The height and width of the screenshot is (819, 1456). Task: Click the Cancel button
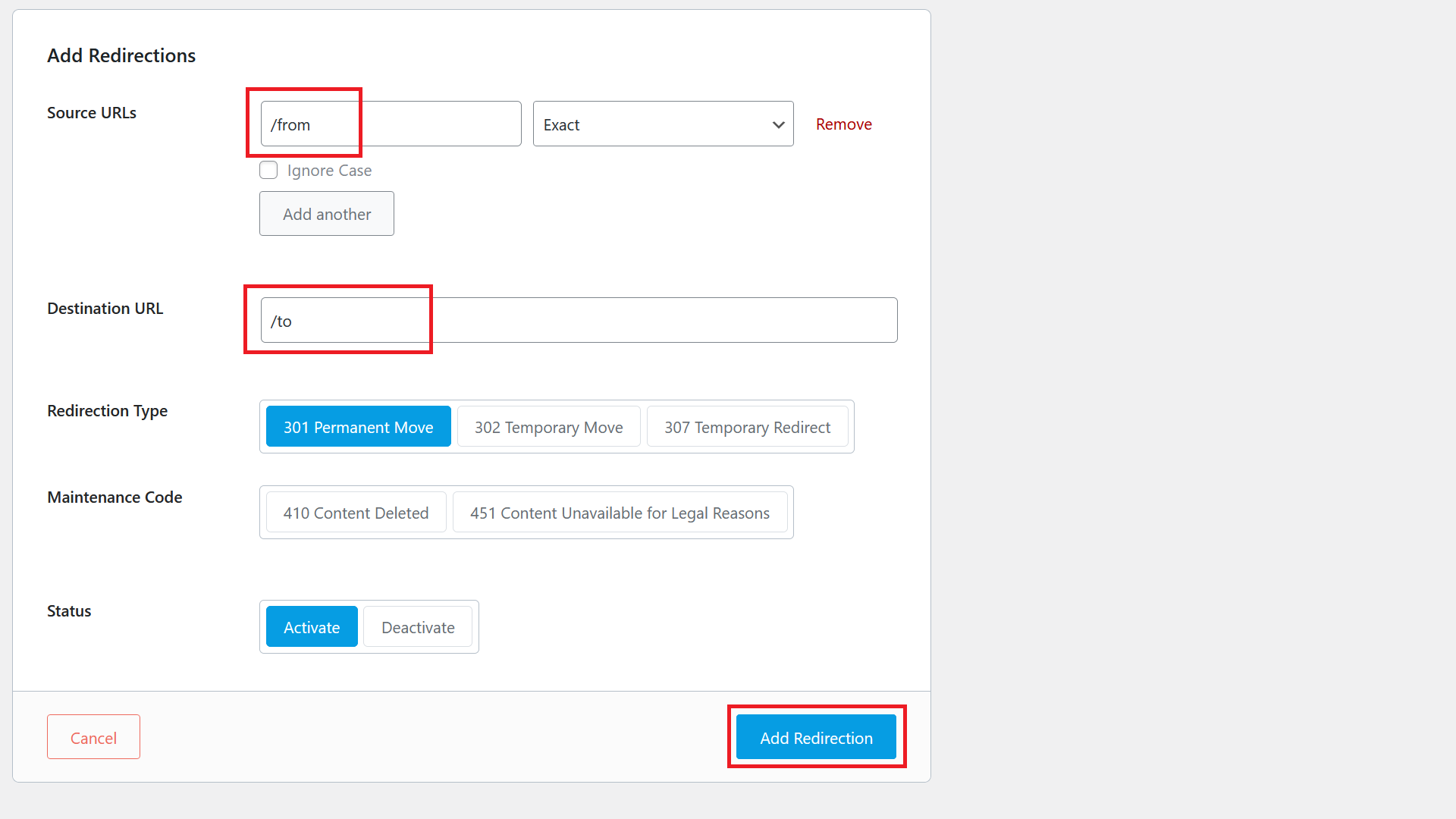tap(93, 737)
